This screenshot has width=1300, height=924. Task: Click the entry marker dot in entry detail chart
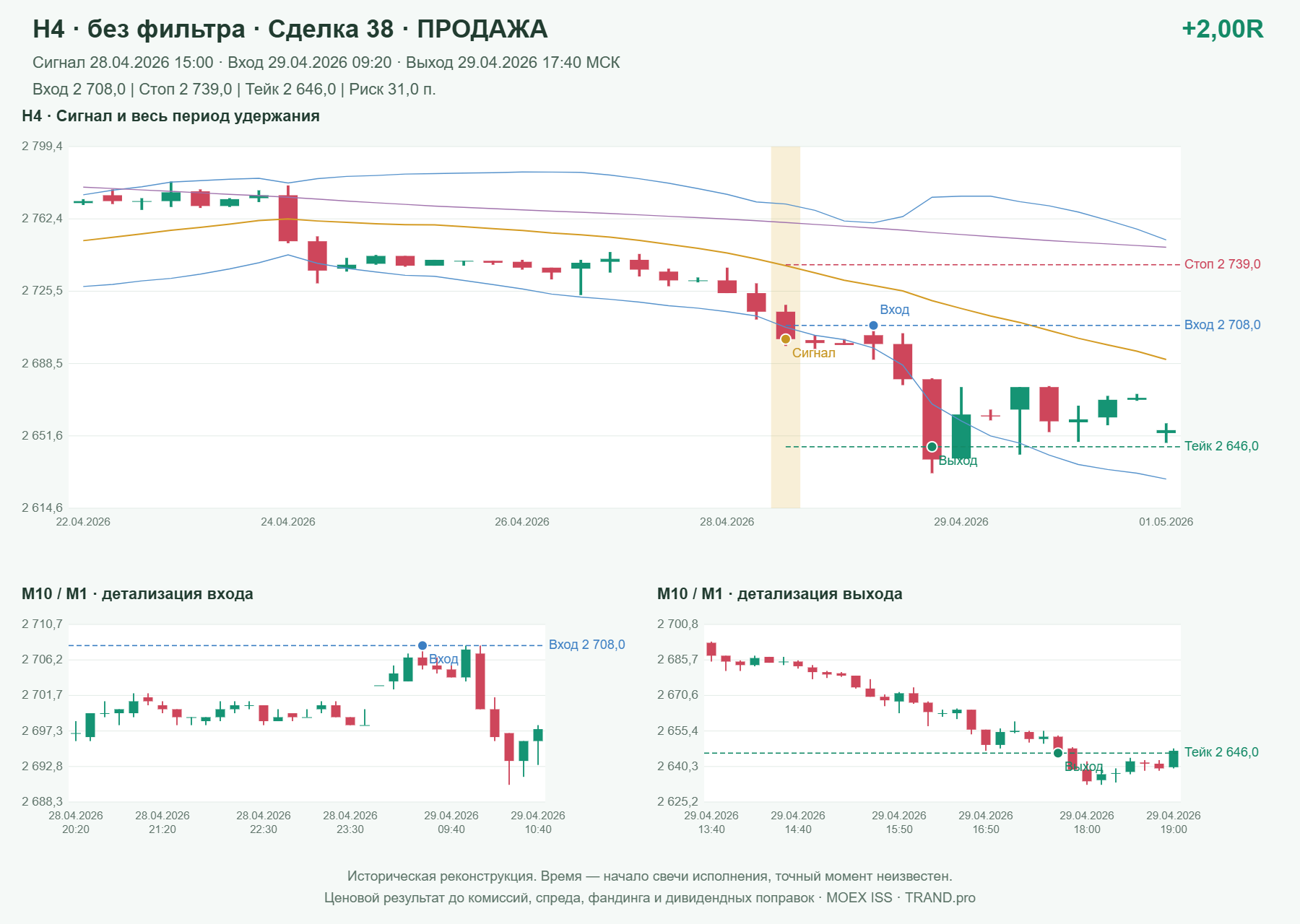[422, 645]
